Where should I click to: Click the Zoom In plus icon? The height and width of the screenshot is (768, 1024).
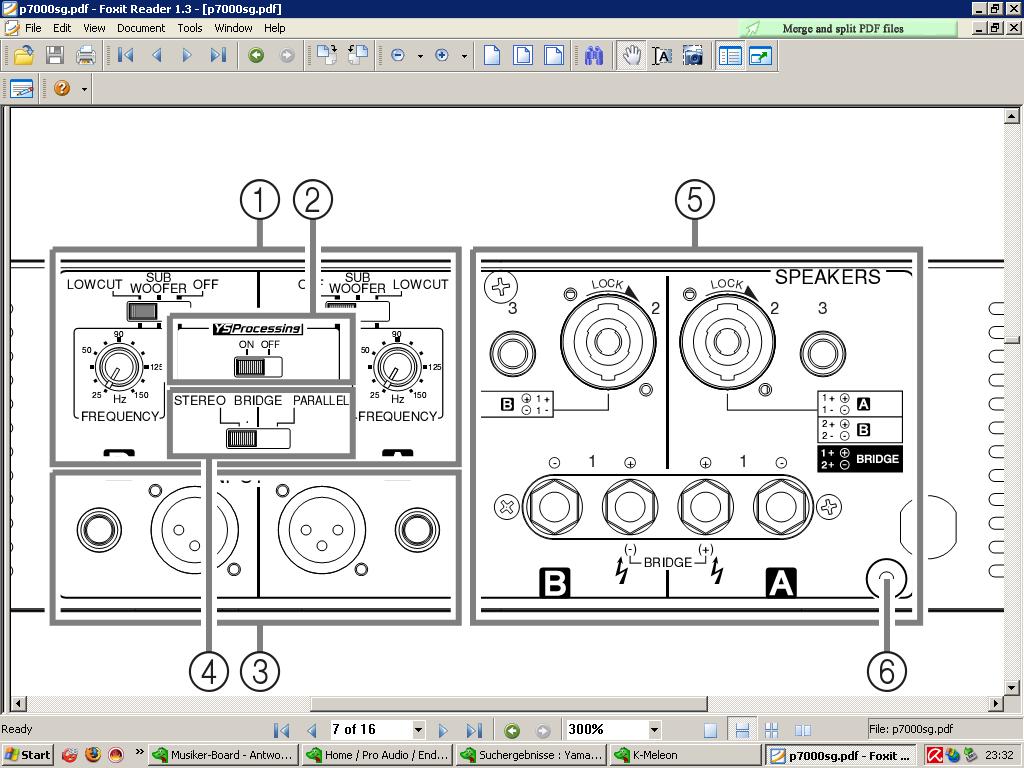[442, 56]
